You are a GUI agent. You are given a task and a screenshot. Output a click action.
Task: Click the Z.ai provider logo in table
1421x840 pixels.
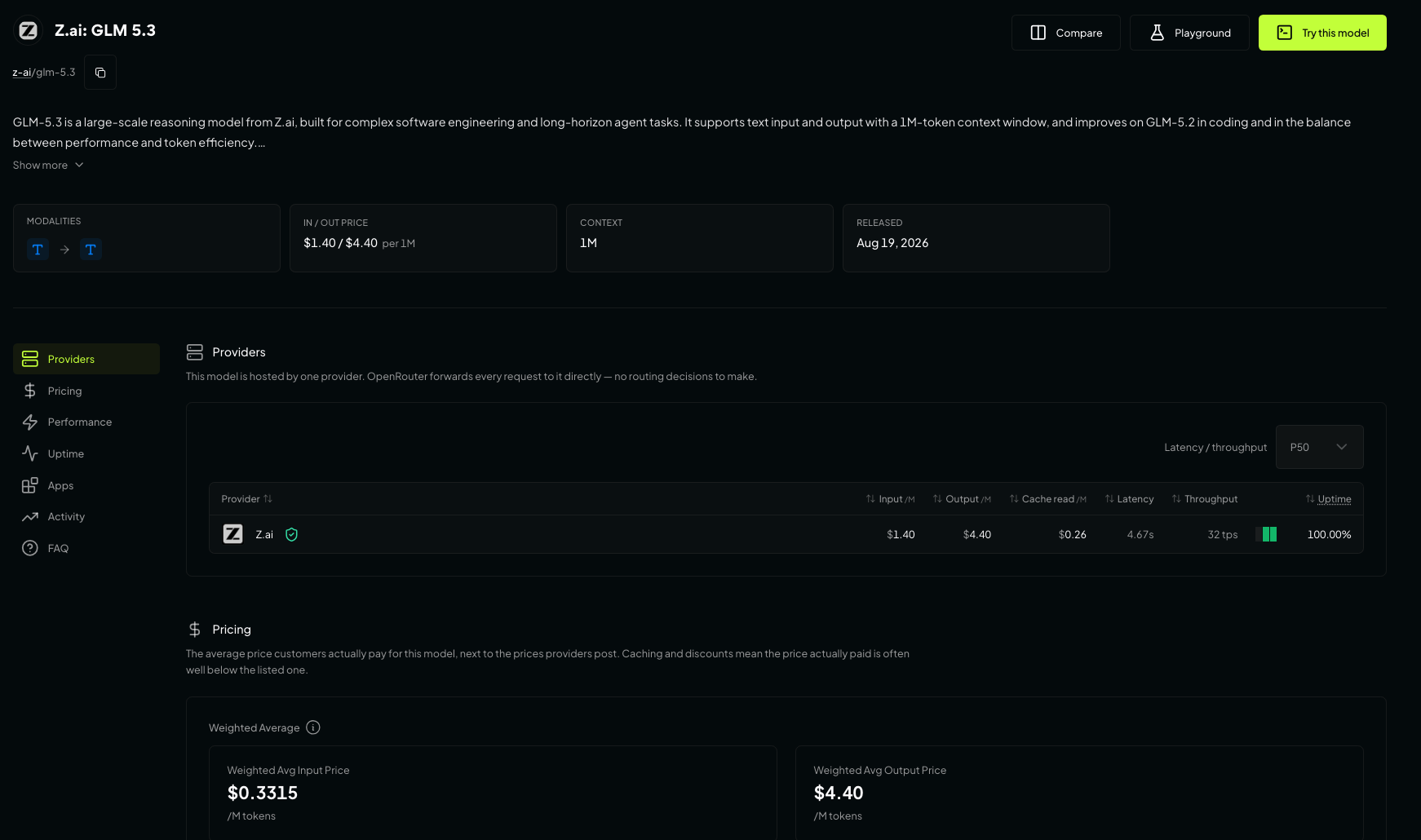tap(233, 534)
